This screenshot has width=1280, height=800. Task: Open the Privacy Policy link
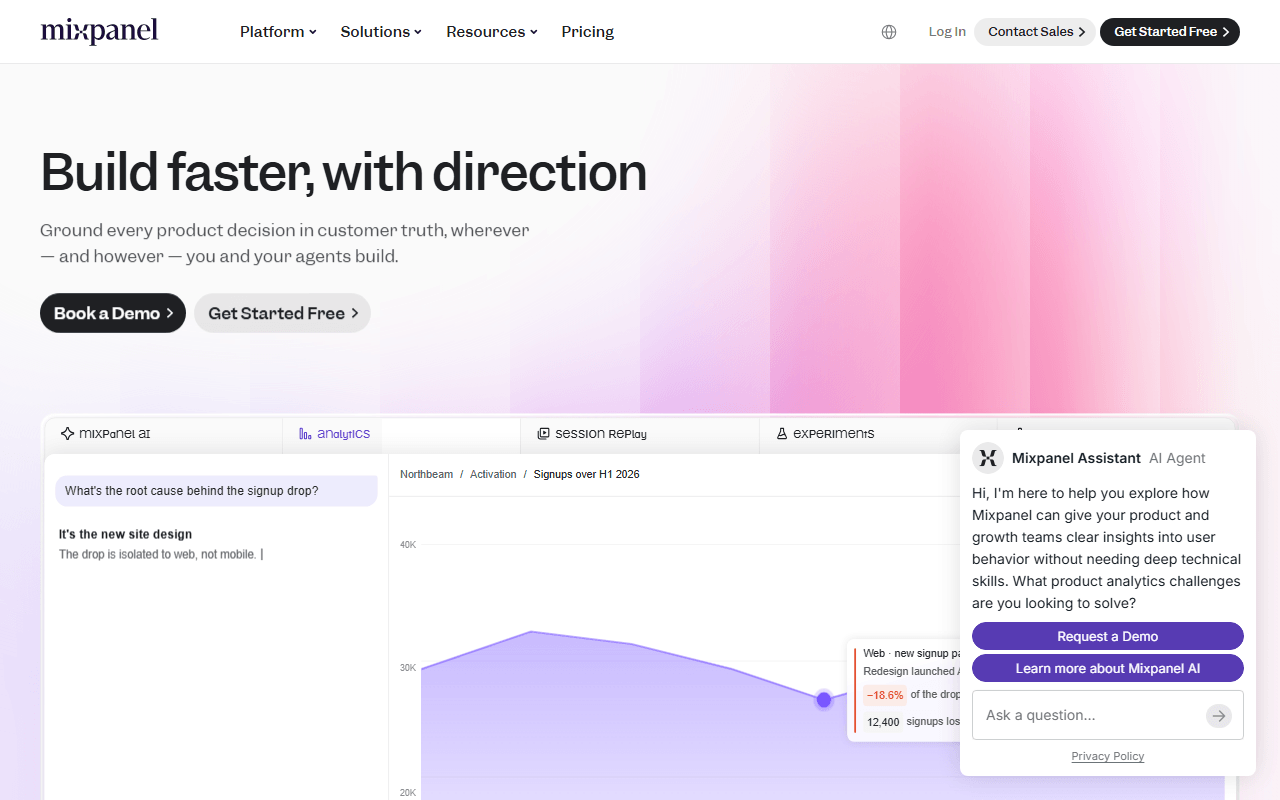pos(1108,756)
